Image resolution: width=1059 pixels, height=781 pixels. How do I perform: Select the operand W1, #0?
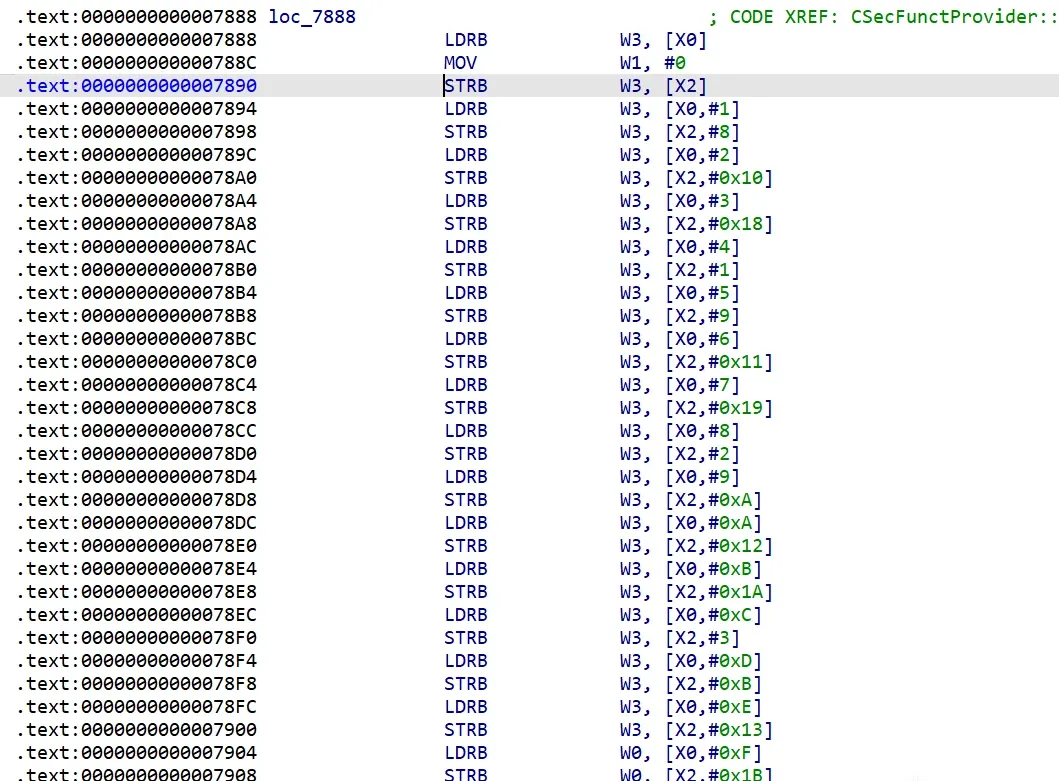click(653, 63)
